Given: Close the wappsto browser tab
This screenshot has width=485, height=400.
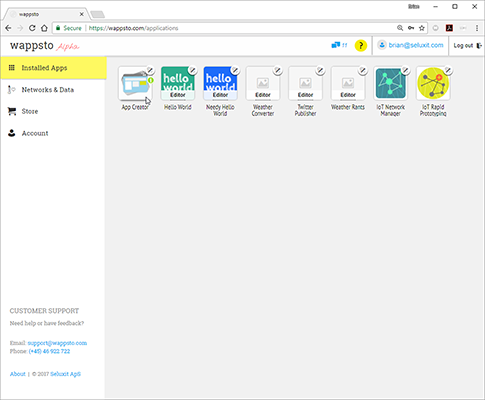Looking at the screenshot, I should coord(81,14).
